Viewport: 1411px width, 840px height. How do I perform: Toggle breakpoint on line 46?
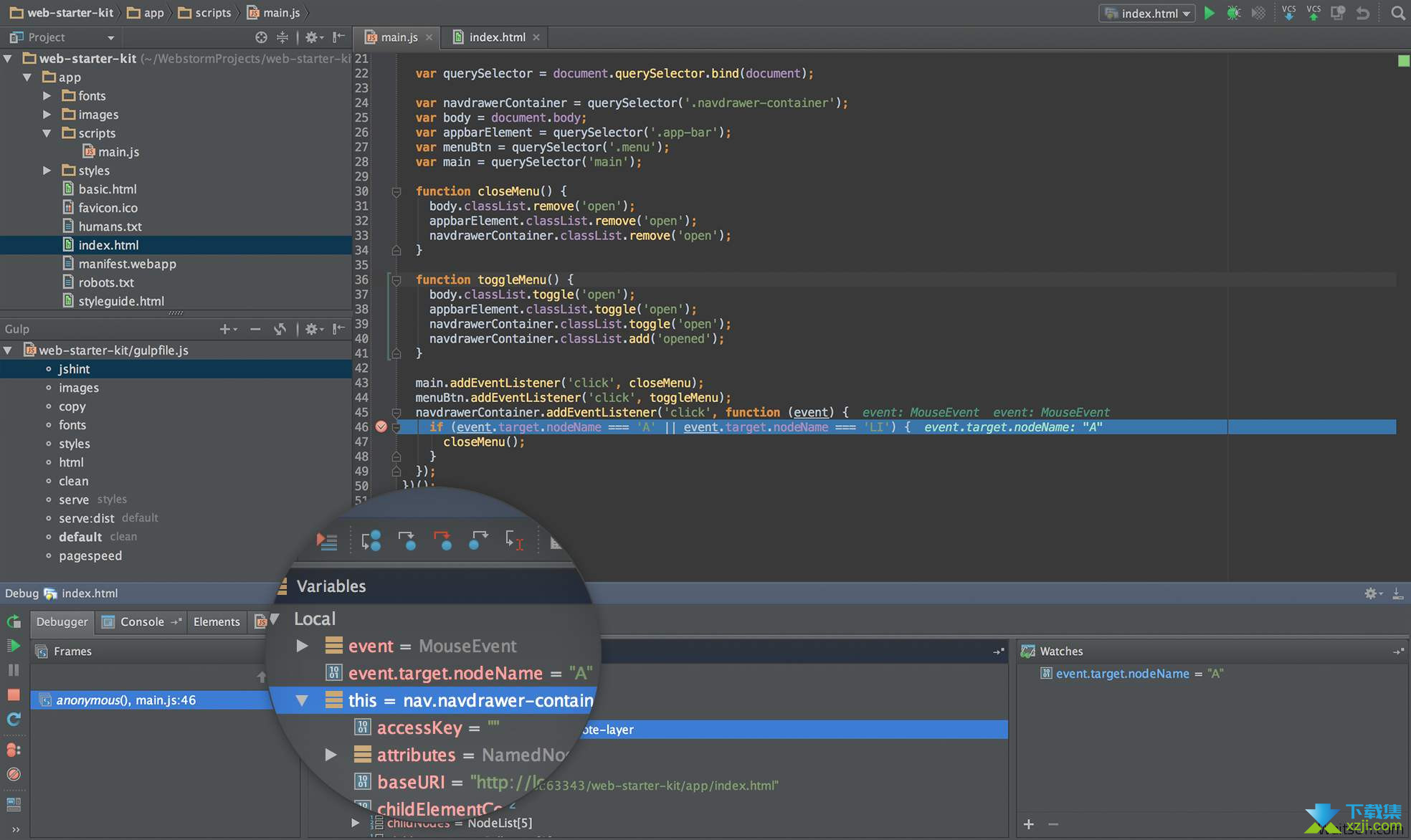(380, 427)
